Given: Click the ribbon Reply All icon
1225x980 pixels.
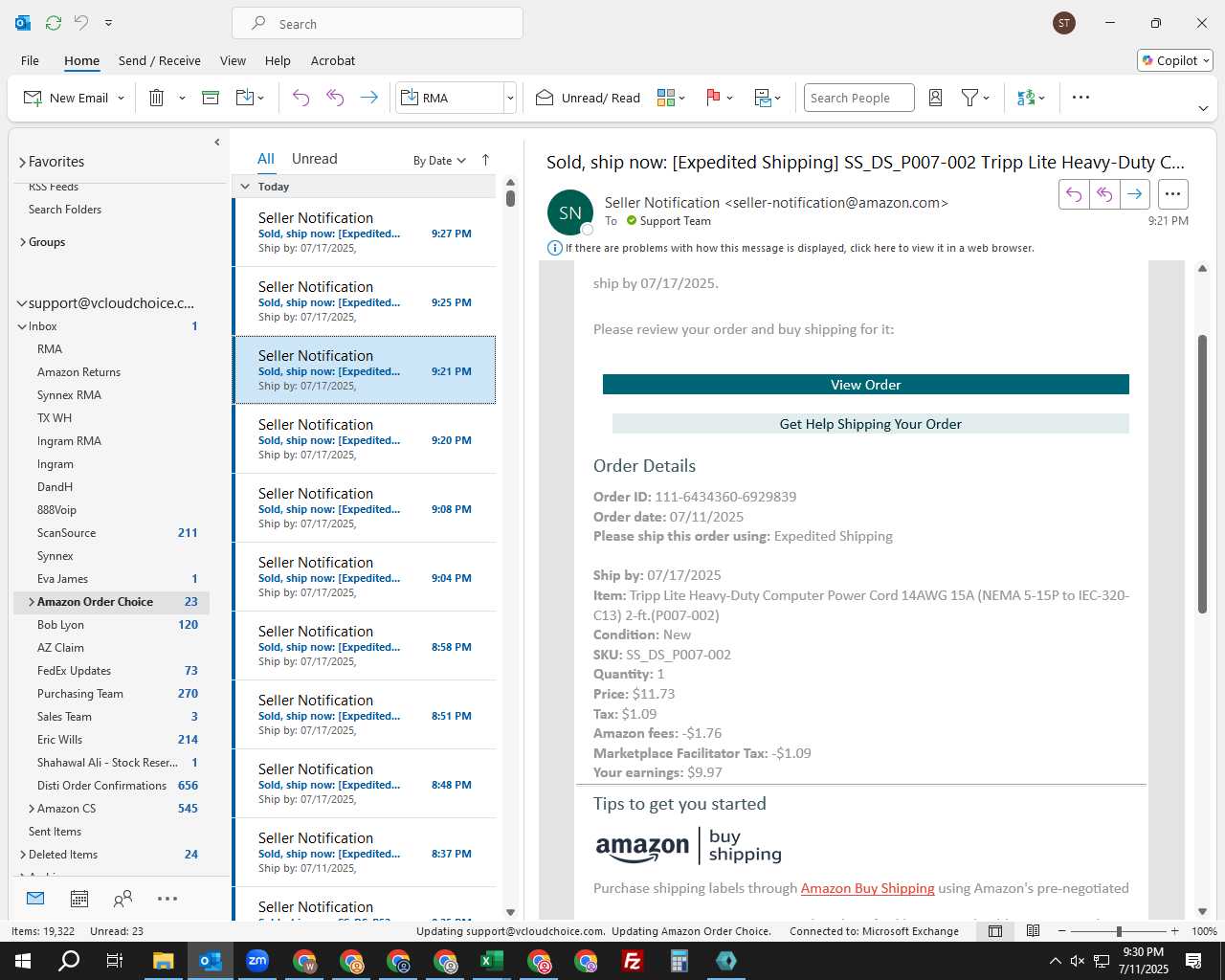Looking at the screenshot, I should 335,98.
